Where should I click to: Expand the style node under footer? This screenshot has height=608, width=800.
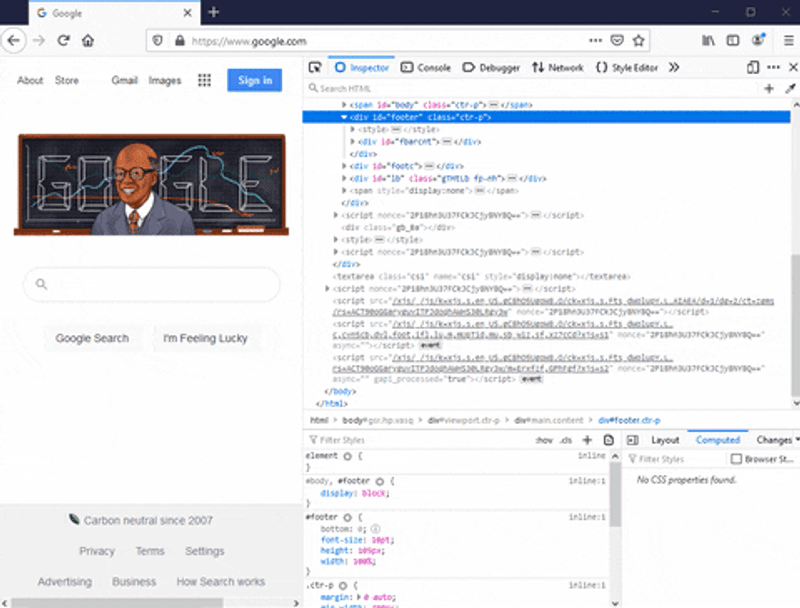tap(353, 129)
